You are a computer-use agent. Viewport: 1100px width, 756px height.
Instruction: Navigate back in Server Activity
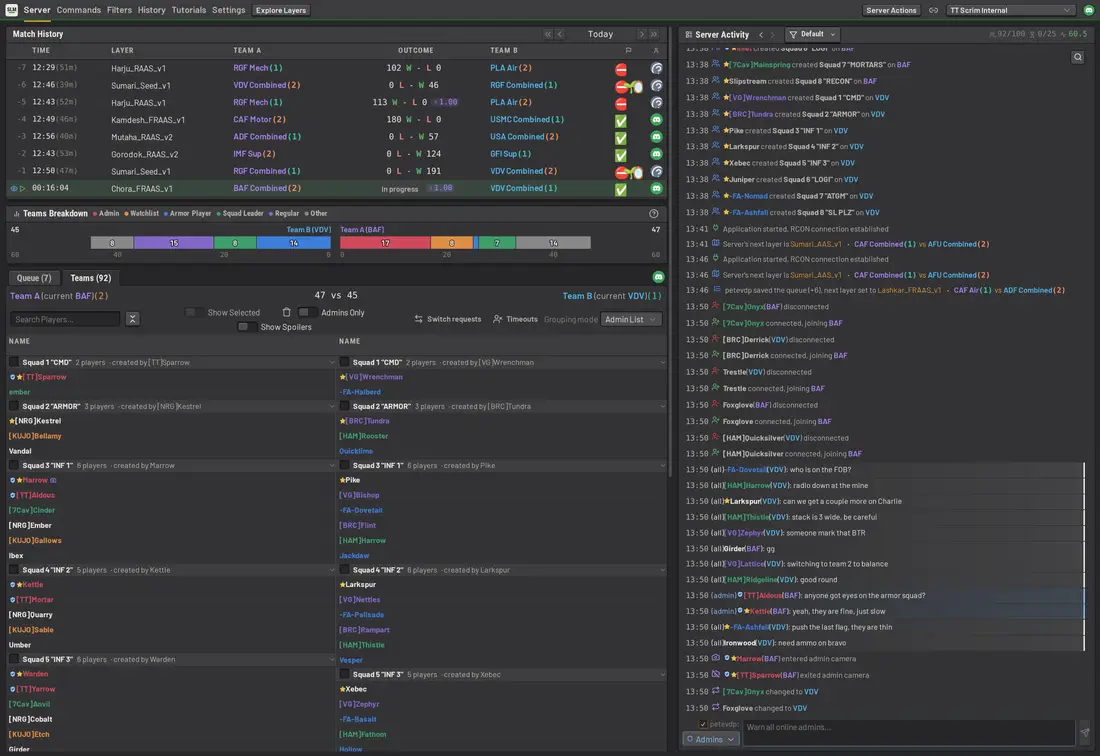tap(760, 34)
